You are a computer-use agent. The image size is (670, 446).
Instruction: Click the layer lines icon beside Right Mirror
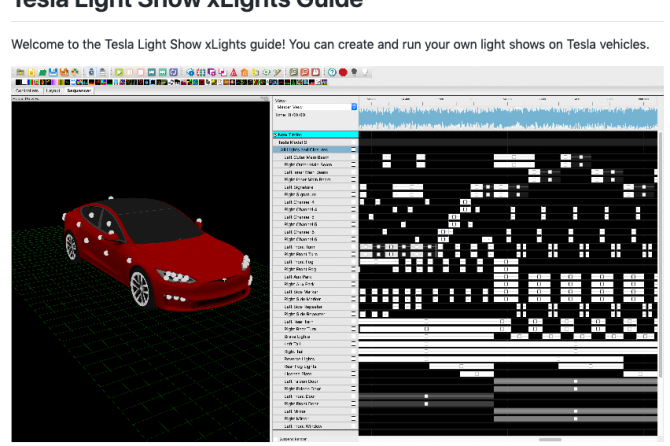pyautogui.click(x=353, y=419)
